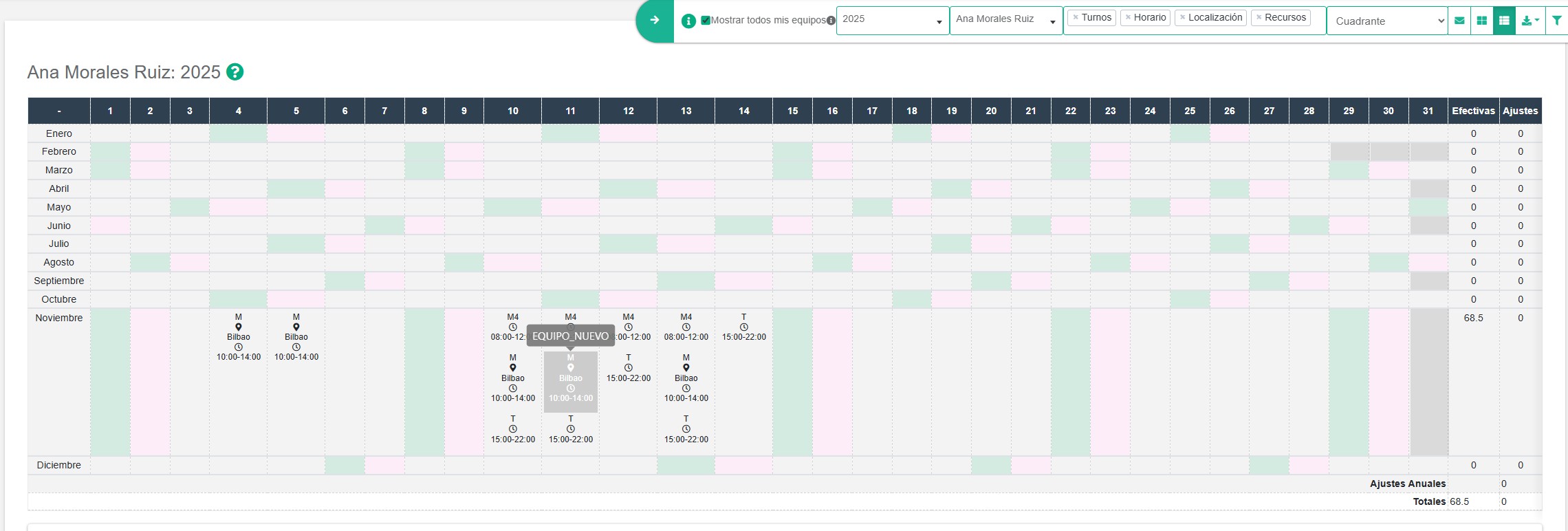
Task: Open the Ana Morales Ruiz dropdown
Action: point(1005,20)
